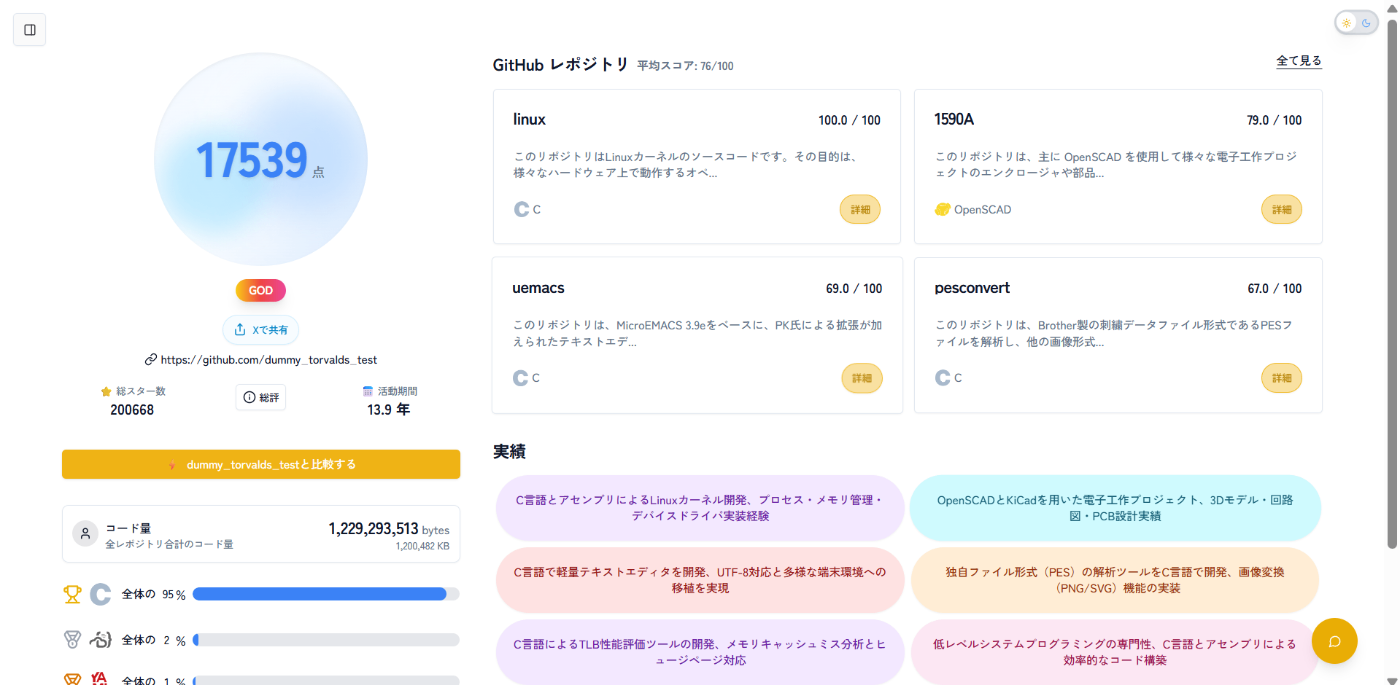This screenshot has height=685, width=1400.
Task: Click the OpenSCAD icon in 1590A card
Action: click(x=942, y=209)
